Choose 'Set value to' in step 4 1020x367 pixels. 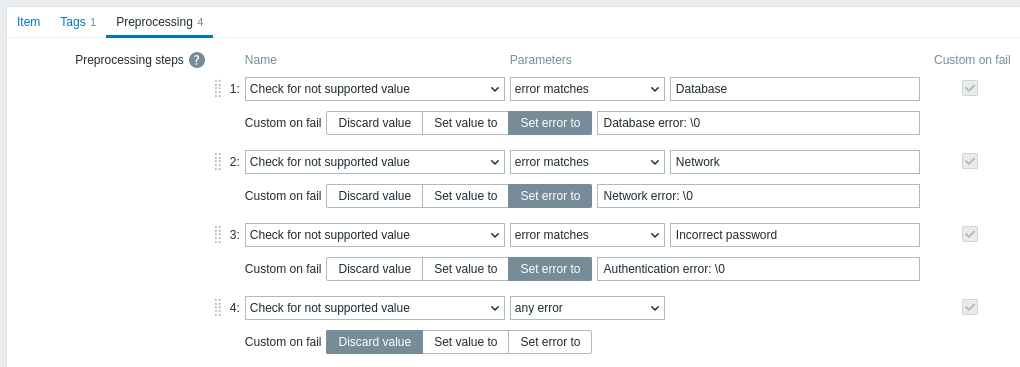pyautogui.click(x=466, y=342)
